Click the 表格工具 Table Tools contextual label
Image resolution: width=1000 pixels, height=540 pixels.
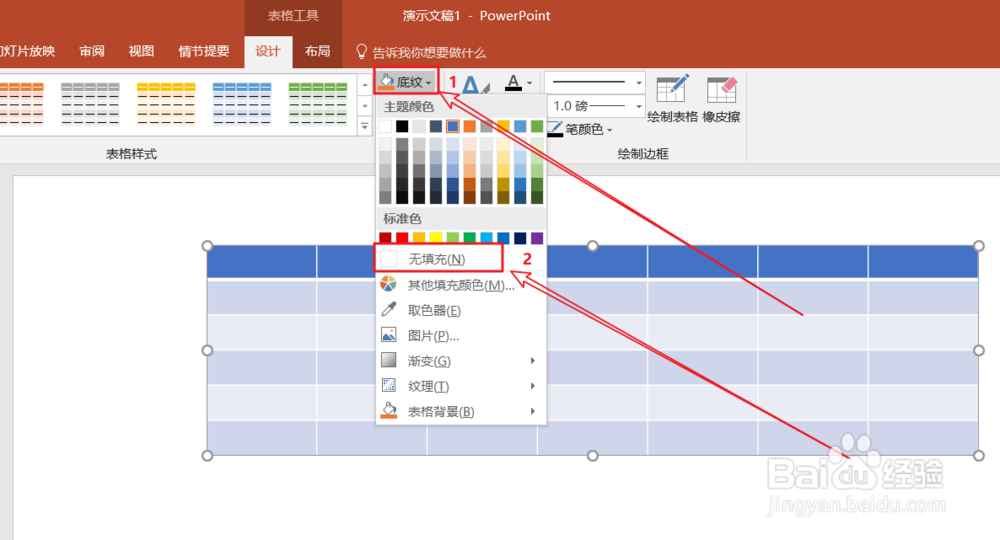293,16
